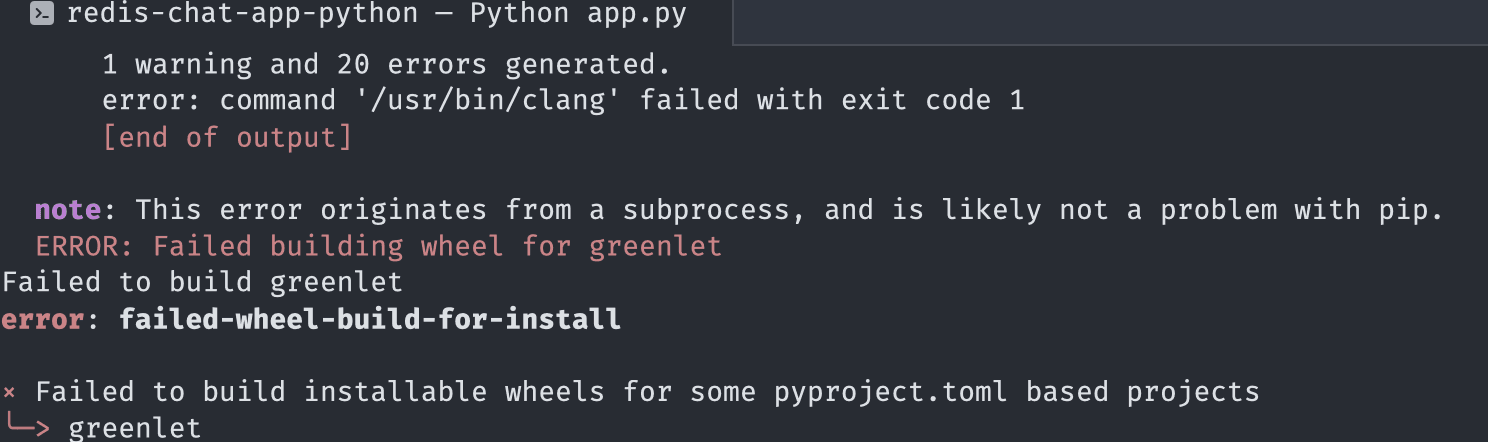Click the 'Failed to build greenlet' line
Image resolution: width=1488 pixels, height=442 pixels.
pyautogui.click(x=202, y=282)
